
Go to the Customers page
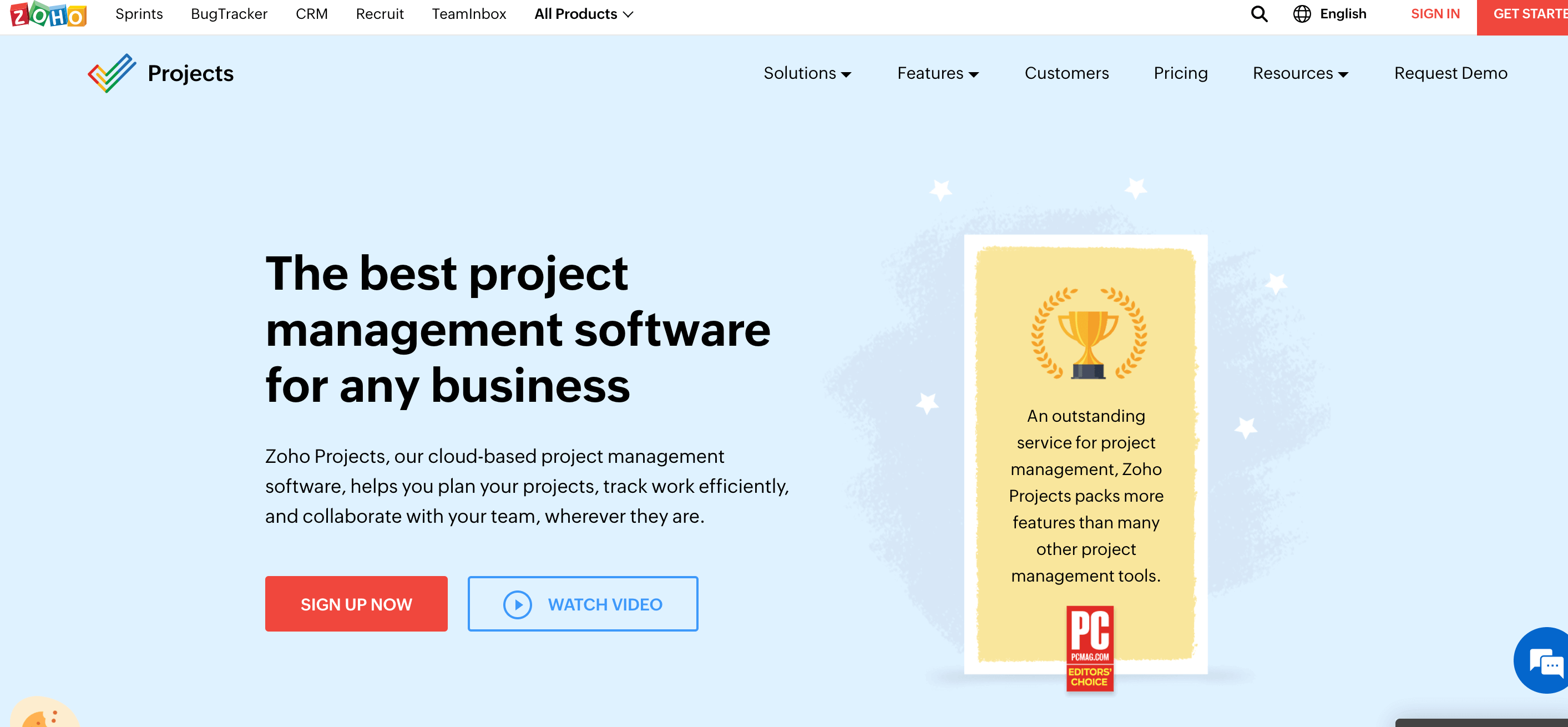(1066, 73)
